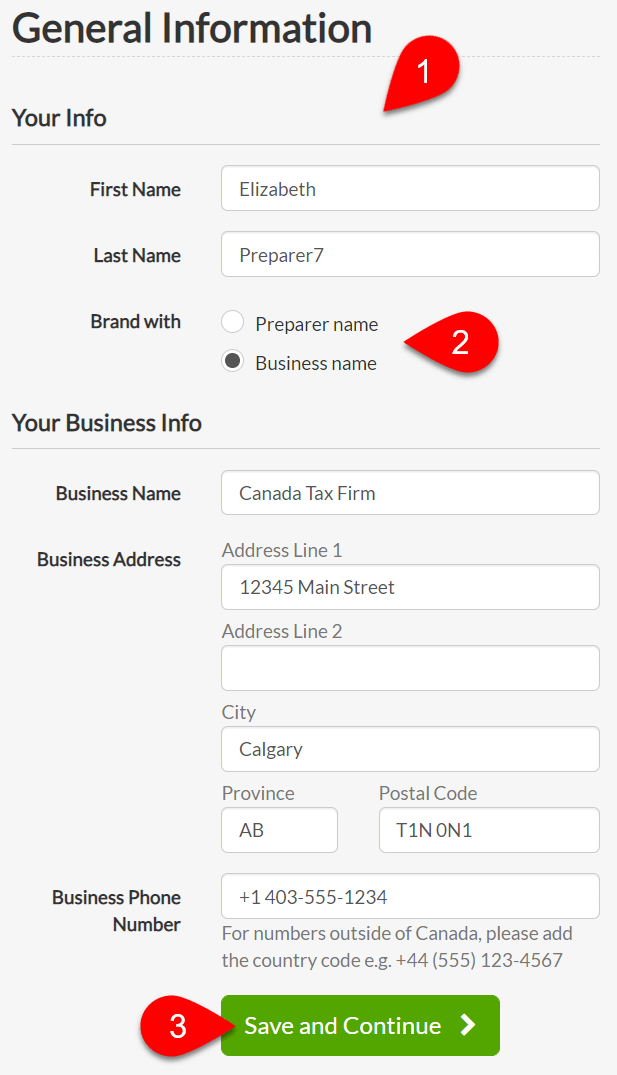Click the First Name field containing Elizabeth
This screenshot has width=617, height=1075.
410,188
